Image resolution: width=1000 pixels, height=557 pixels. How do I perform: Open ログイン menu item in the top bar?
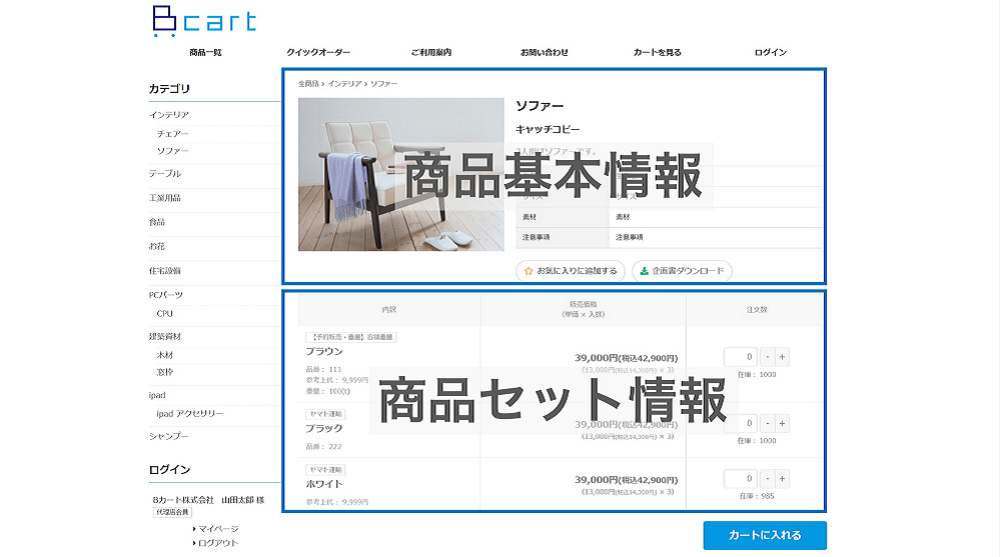[x=770, y=52]
